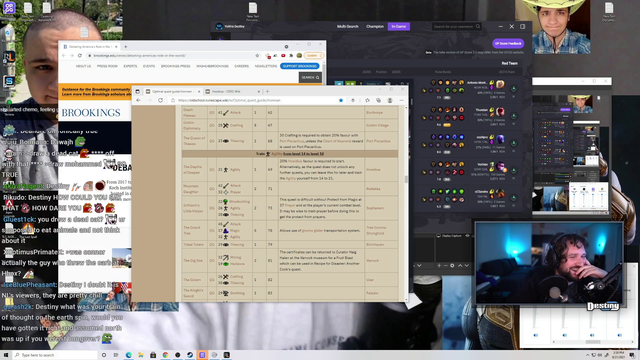The image size is (640, 360).
Task: Click the Thundan player champion portrait
Action: 500,111
